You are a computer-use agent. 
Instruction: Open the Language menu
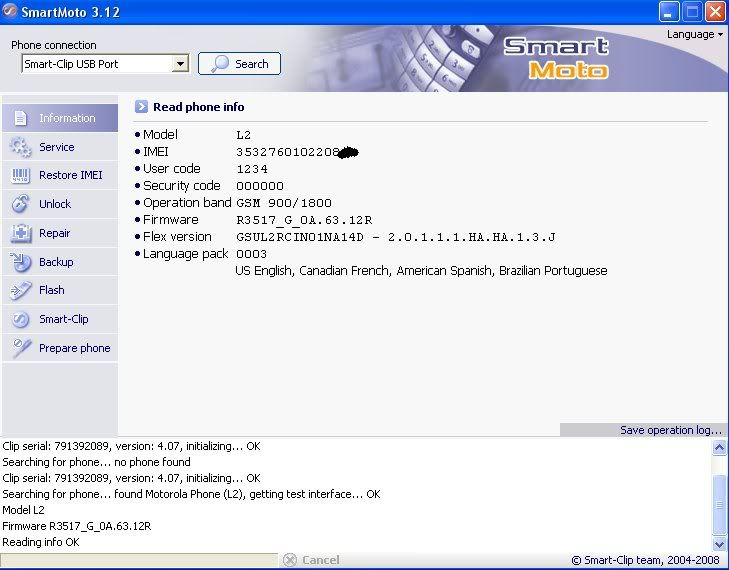click(695, 34)
